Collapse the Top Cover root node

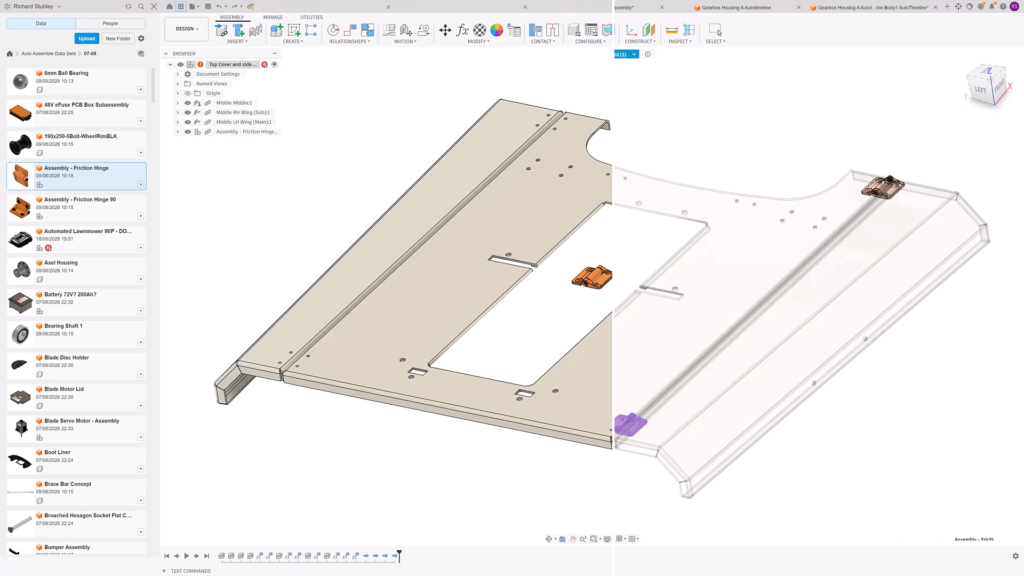pyautogui.click(x=170, y=65)
